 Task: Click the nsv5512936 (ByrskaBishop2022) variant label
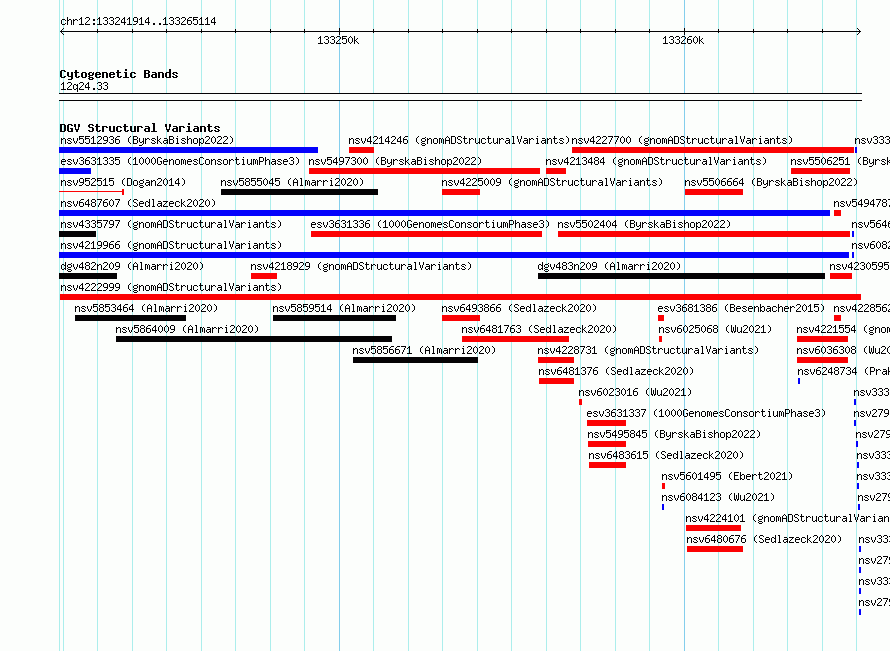(x=147, y=140)
